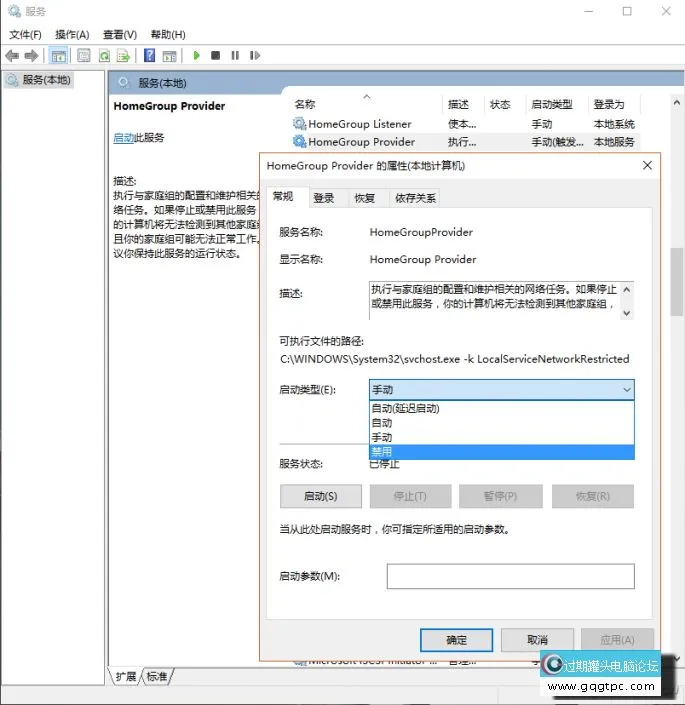This screenshot has height=705, width=685.
Task: Click the Forward arrow in the toolbar
Action: click(31, 56)
